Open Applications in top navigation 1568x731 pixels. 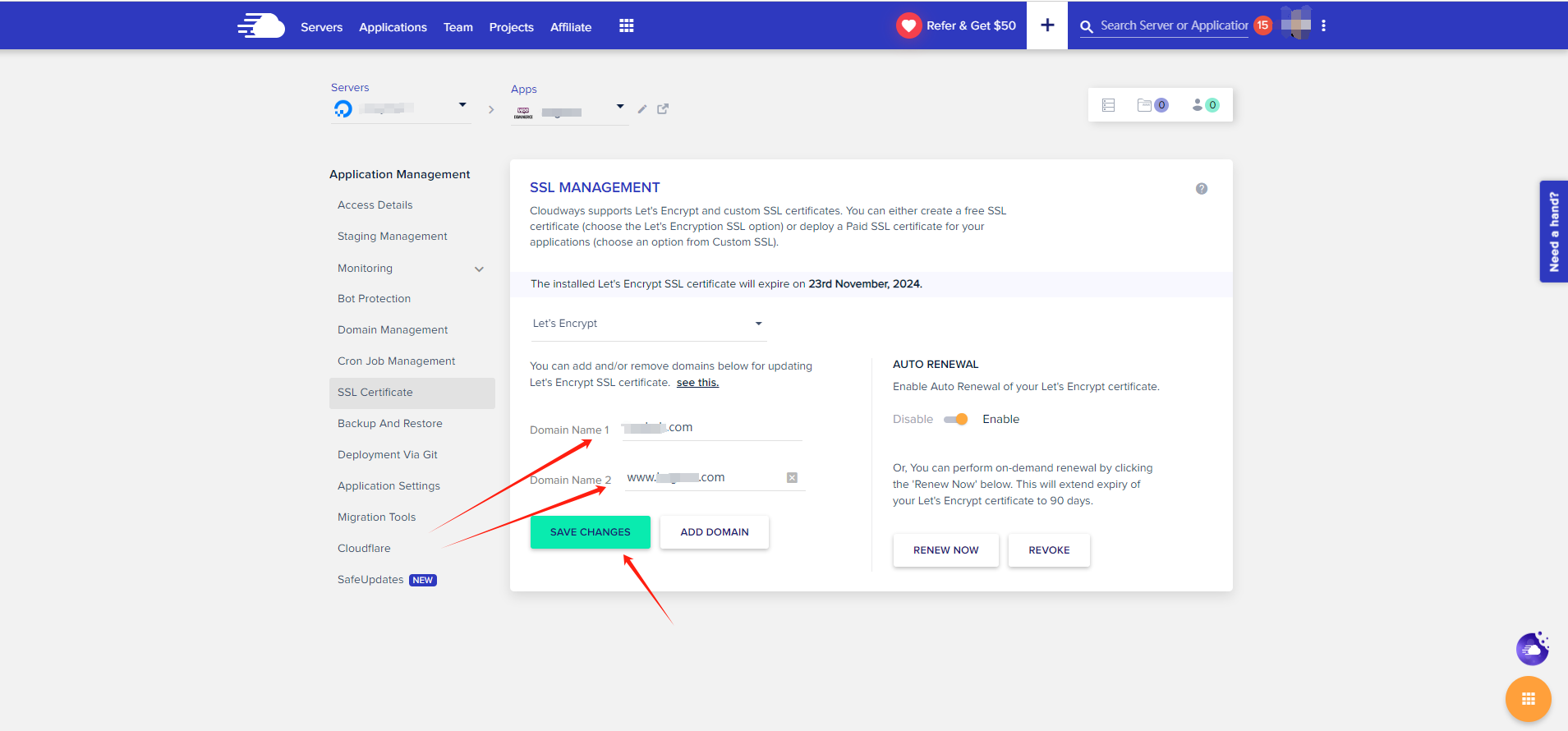(393, 27)
